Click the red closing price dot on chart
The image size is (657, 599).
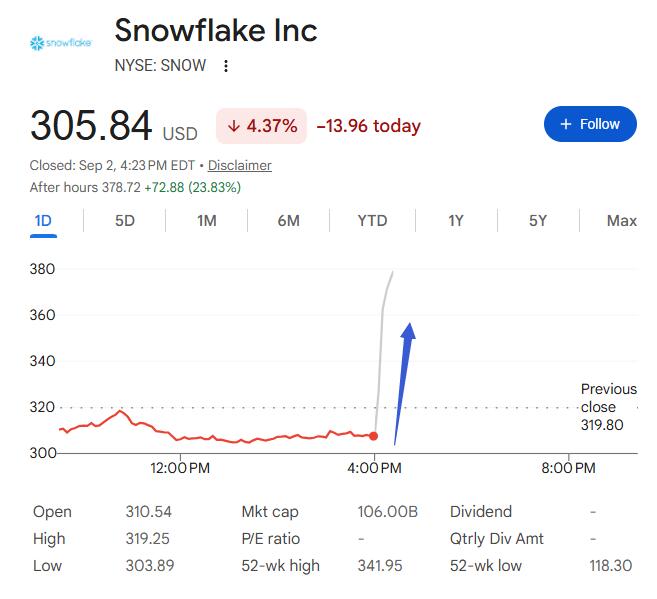(373, 436)
